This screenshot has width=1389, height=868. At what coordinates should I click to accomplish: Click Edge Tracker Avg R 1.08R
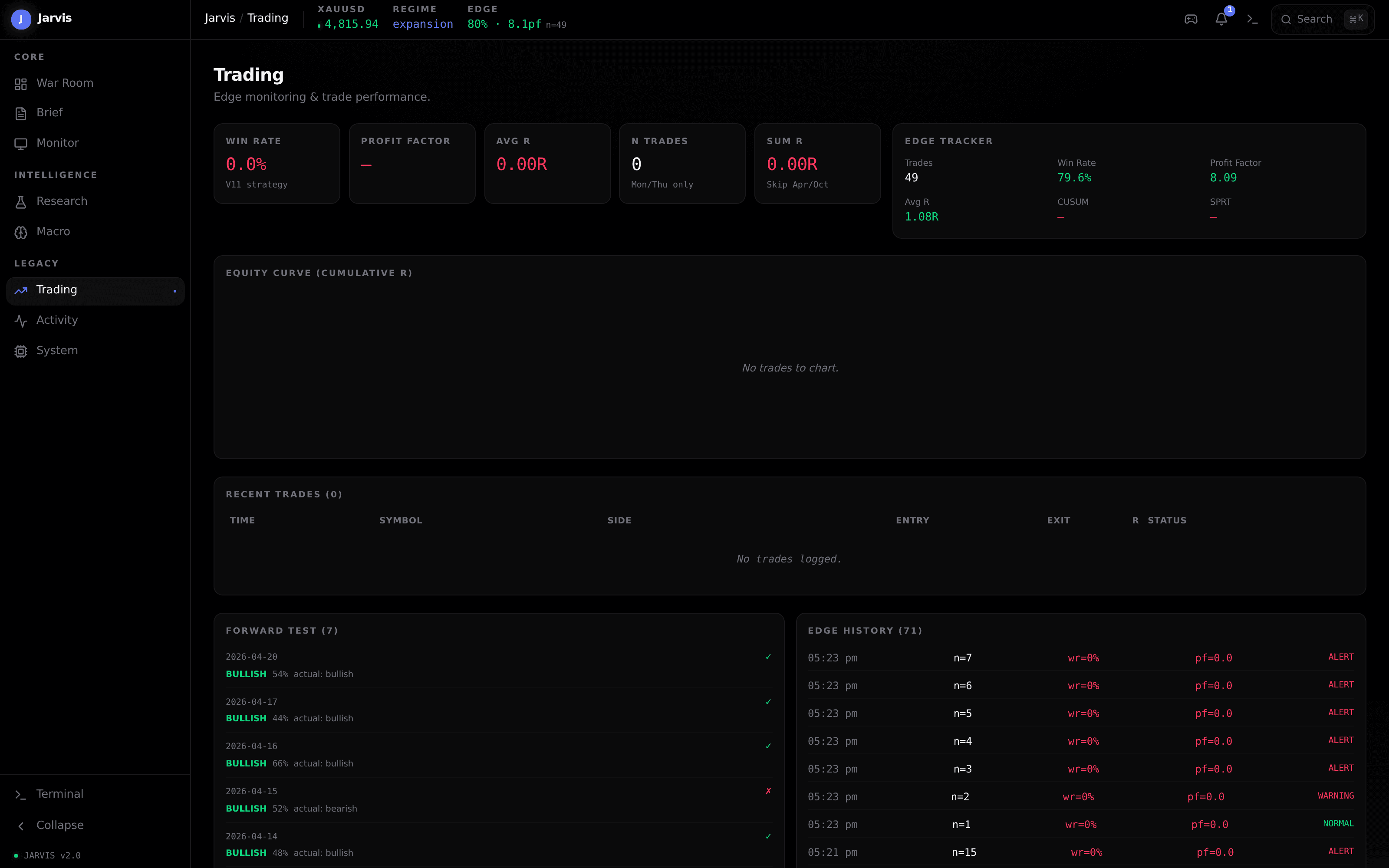click(x=921, y=217)
